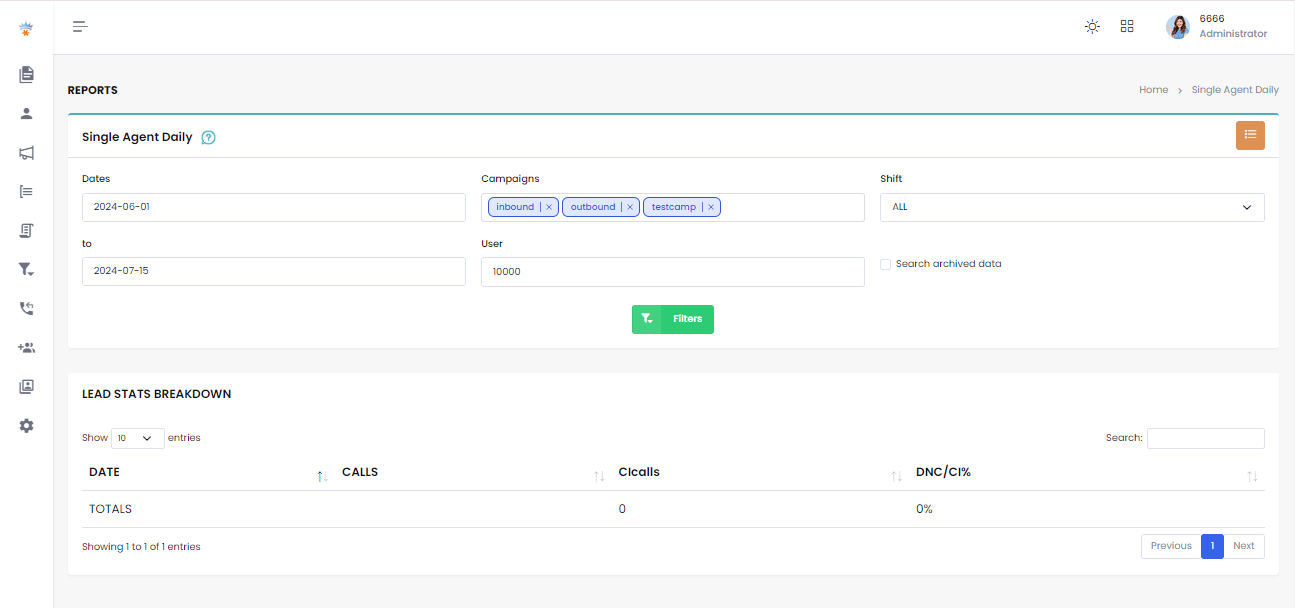The width and height of the screenshot is (1295, 608).
Task: Click the end date field 2024-07-15
Action: point(274,271)
